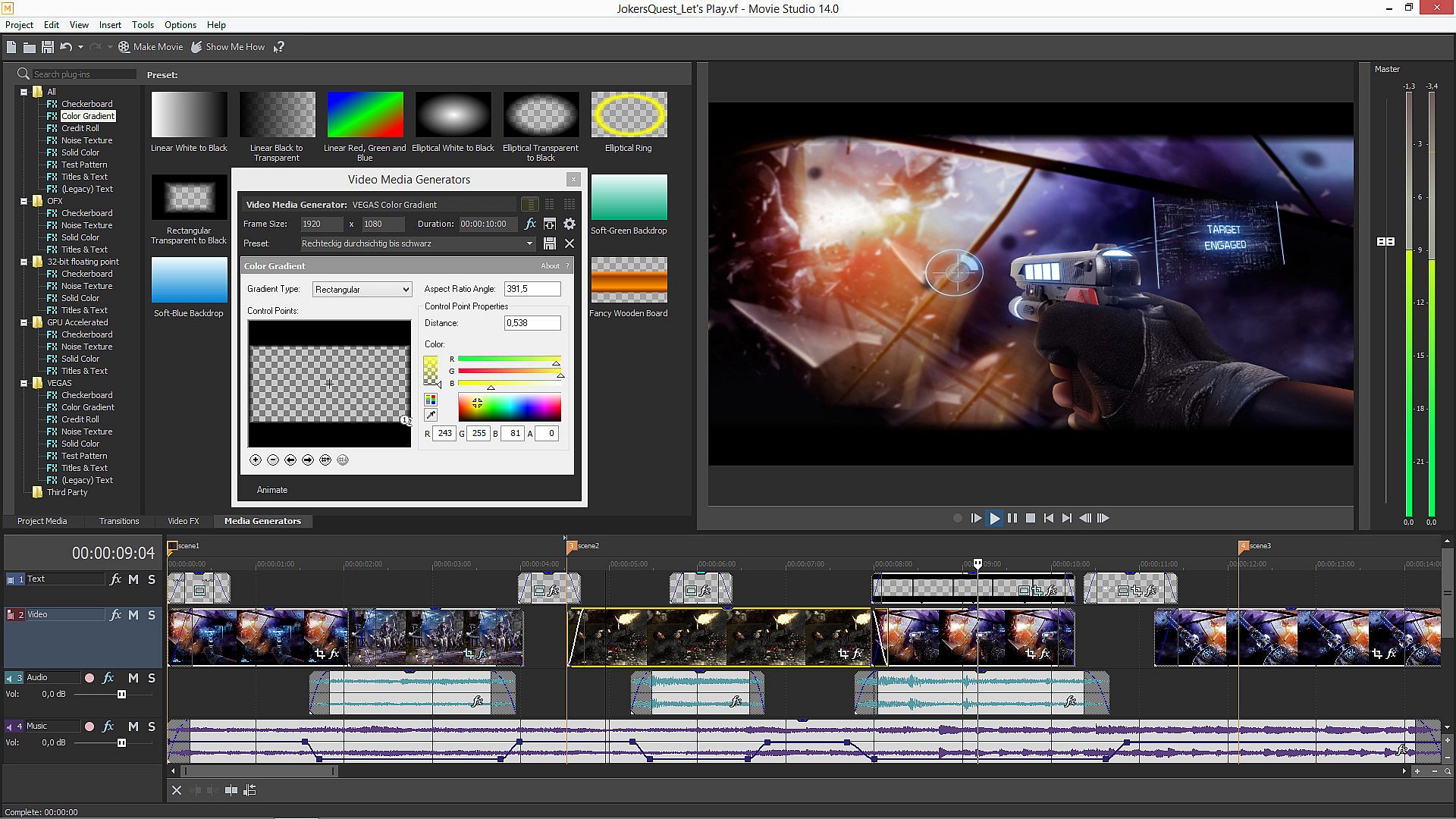Viewport: 1456px width, 819px height.
Task: Click the Make Movie button
Action: coord(150,47)
